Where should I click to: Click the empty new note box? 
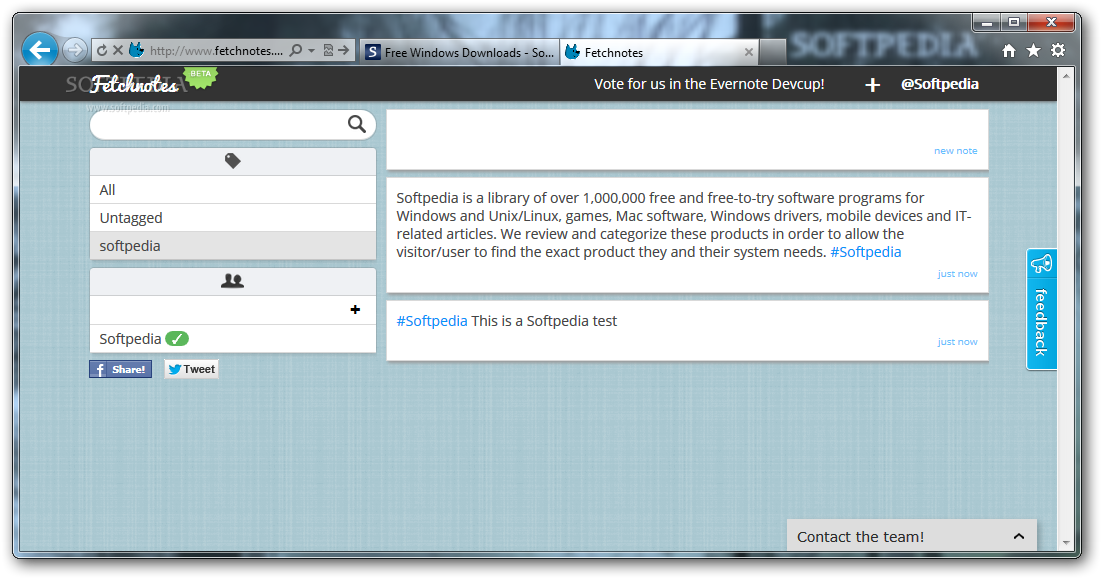tap(687, 139)
